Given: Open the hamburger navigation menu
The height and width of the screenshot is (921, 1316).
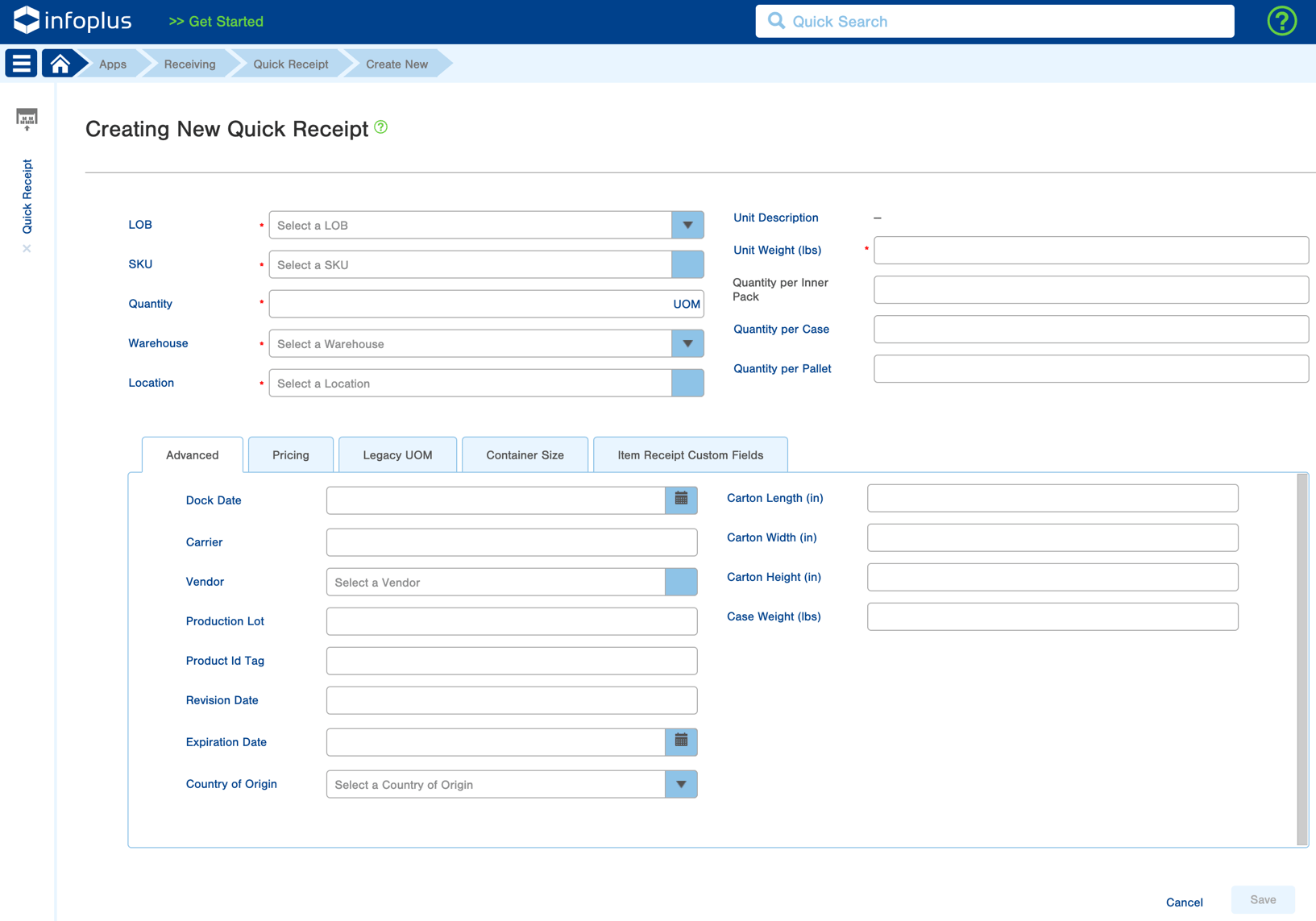Looking at the screenshot, I should [20, 63].
